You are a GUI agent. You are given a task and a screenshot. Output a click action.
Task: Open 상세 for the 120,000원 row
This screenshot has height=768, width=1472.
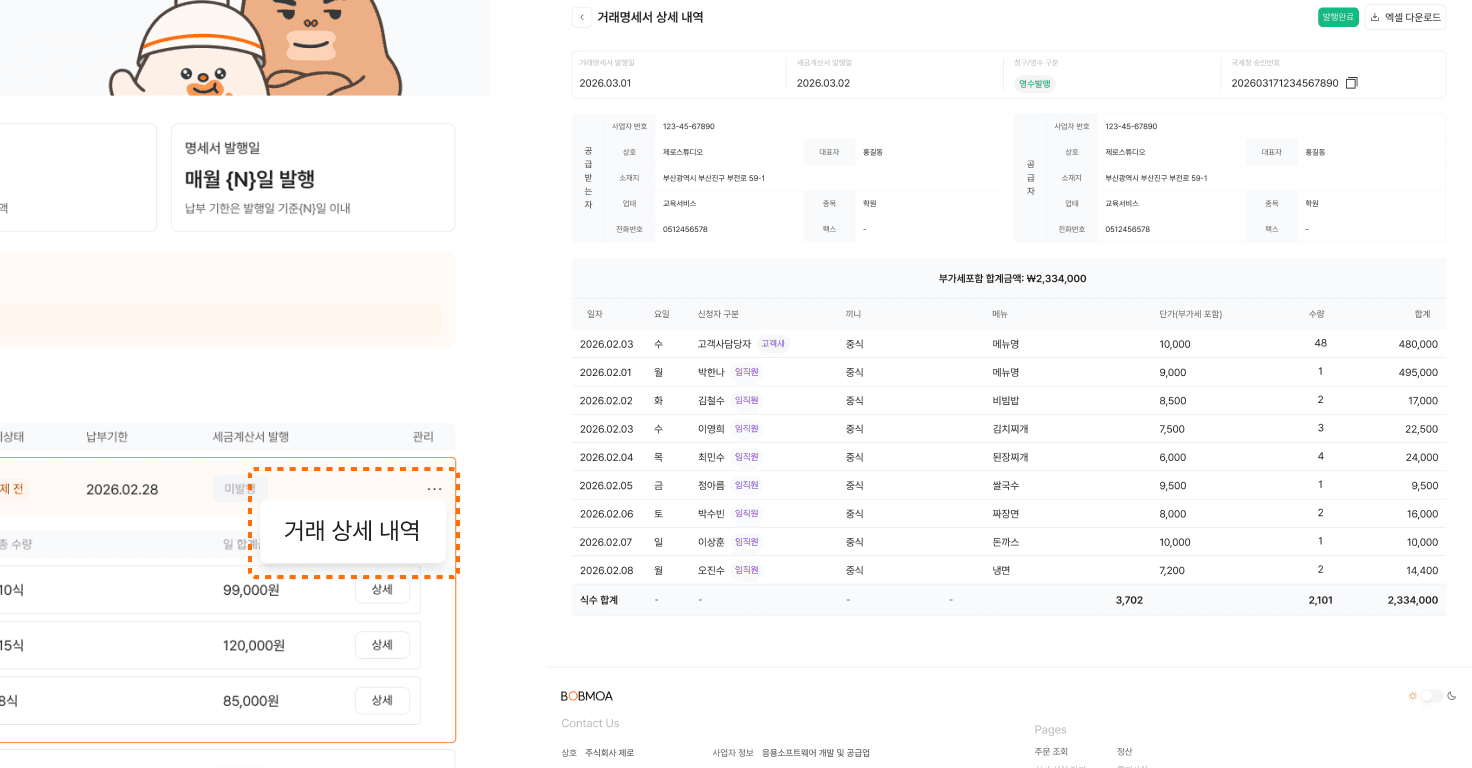382,645
